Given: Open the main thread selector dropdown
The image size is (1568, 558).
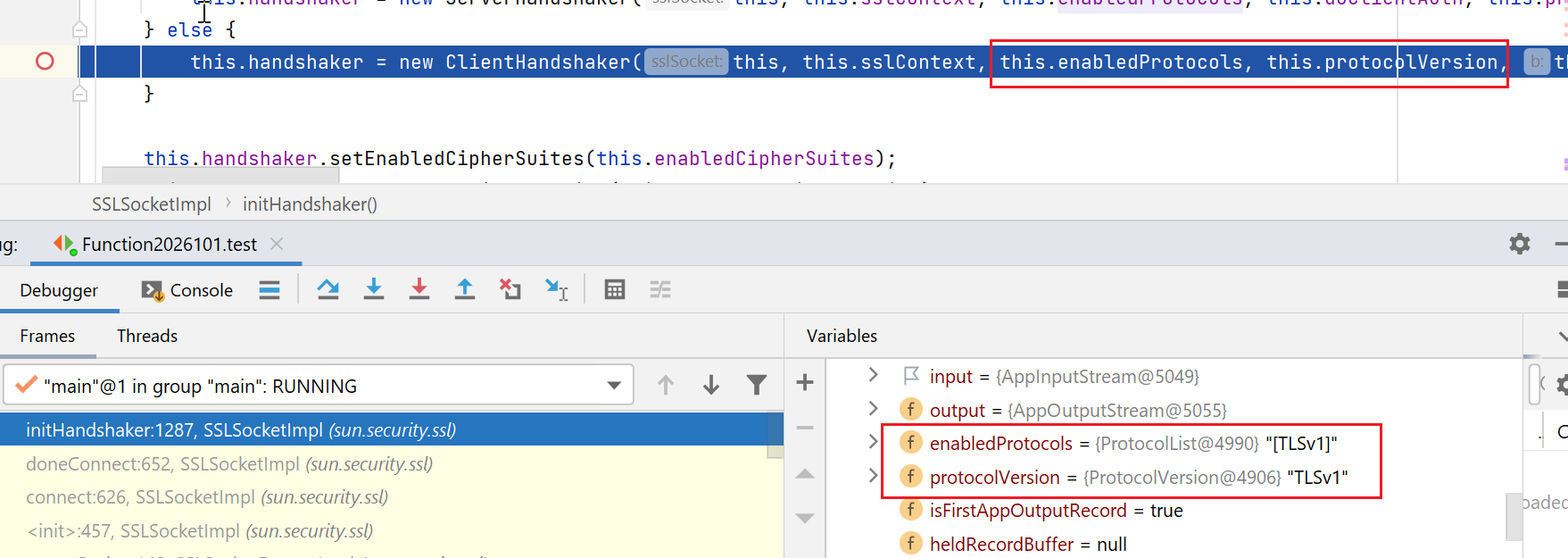Looking at the screenshot, I should click(614, 386).
